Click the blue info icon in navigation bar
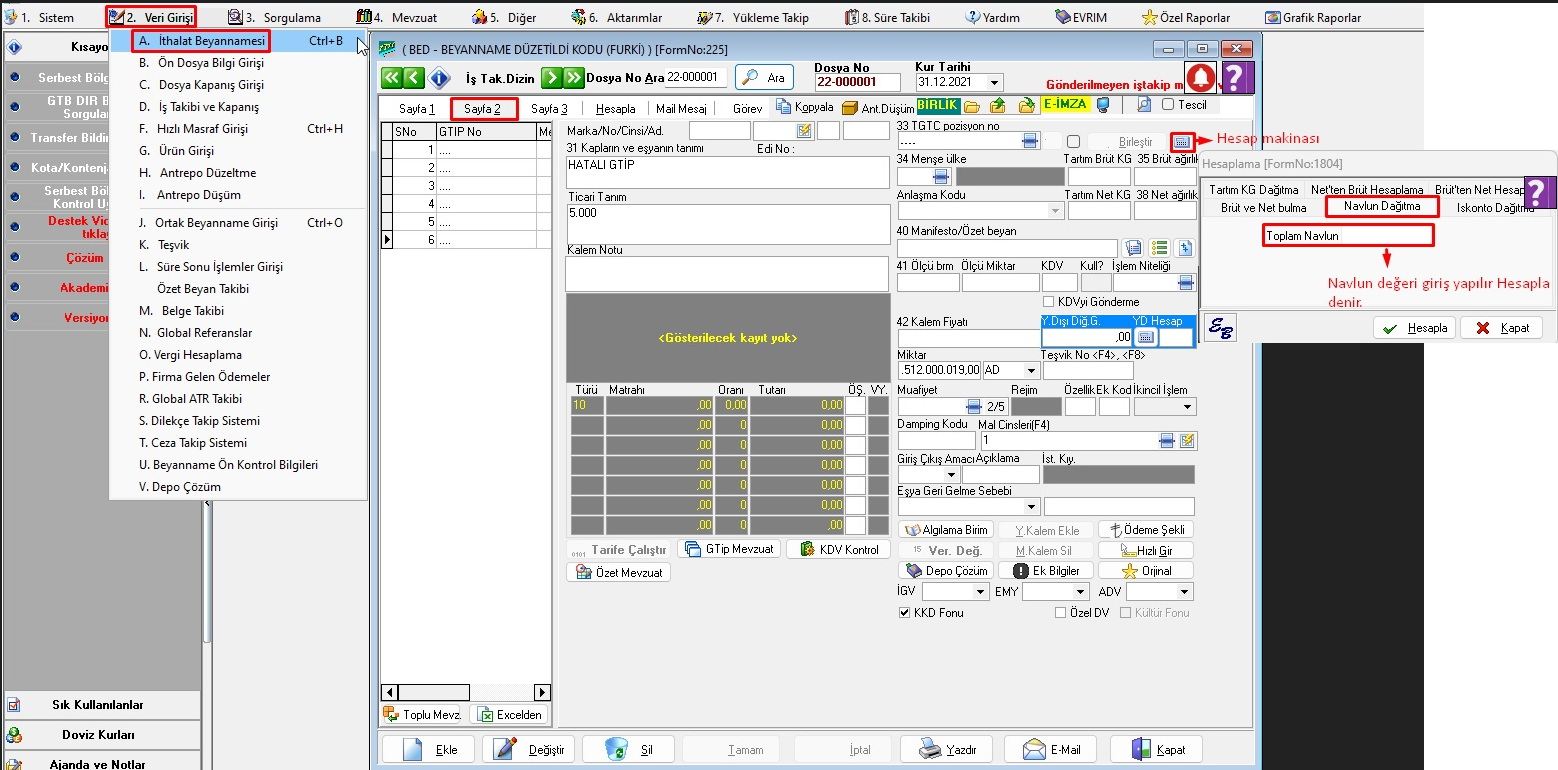This screenshot has height=770, width=1558. (439, 78)
